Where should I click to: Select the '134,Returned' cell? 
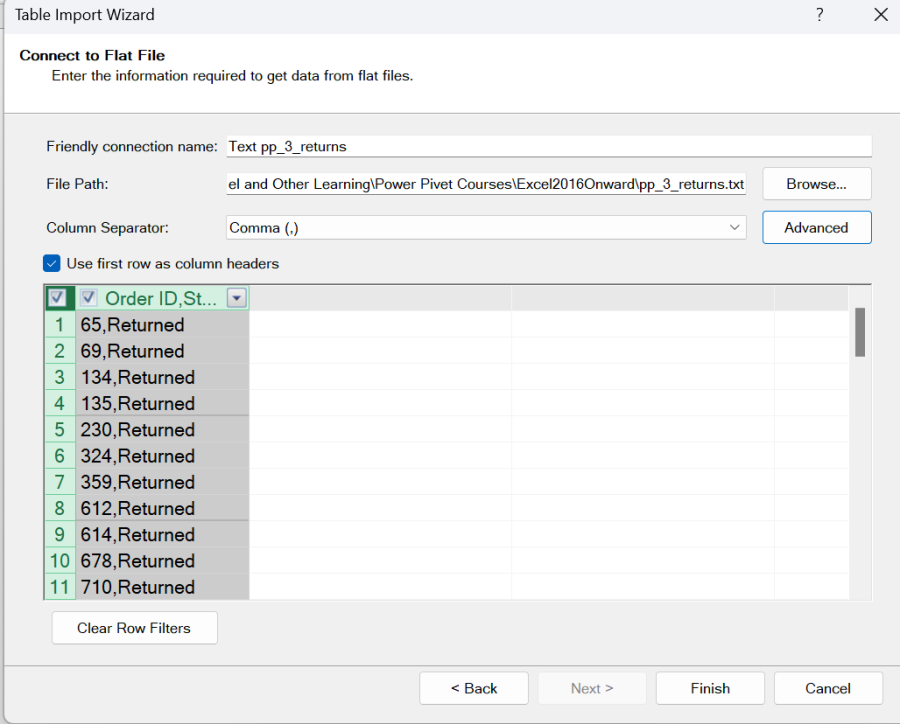pos(162,377)
